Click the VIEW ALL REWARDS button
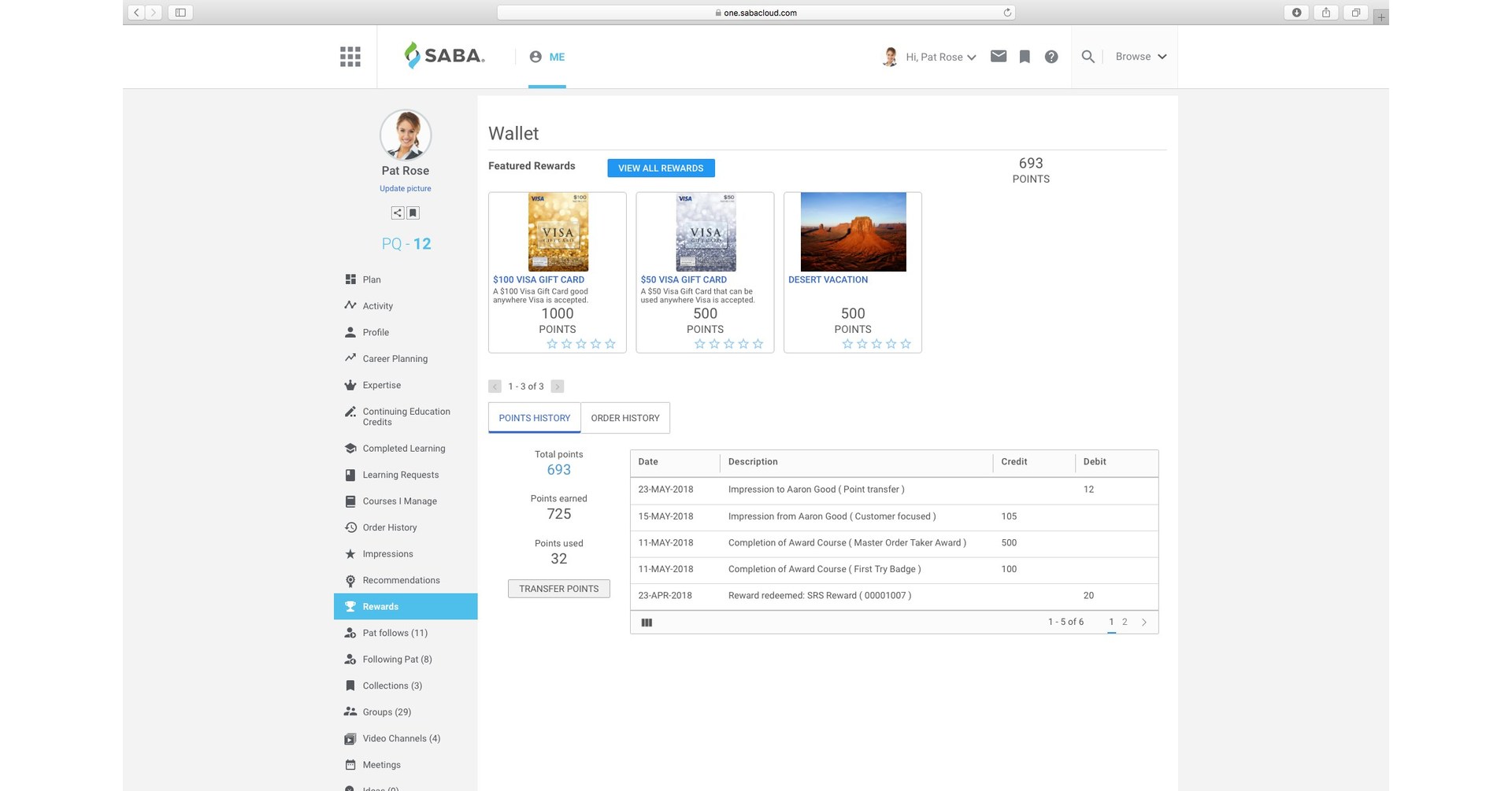 tap(661, 168)
